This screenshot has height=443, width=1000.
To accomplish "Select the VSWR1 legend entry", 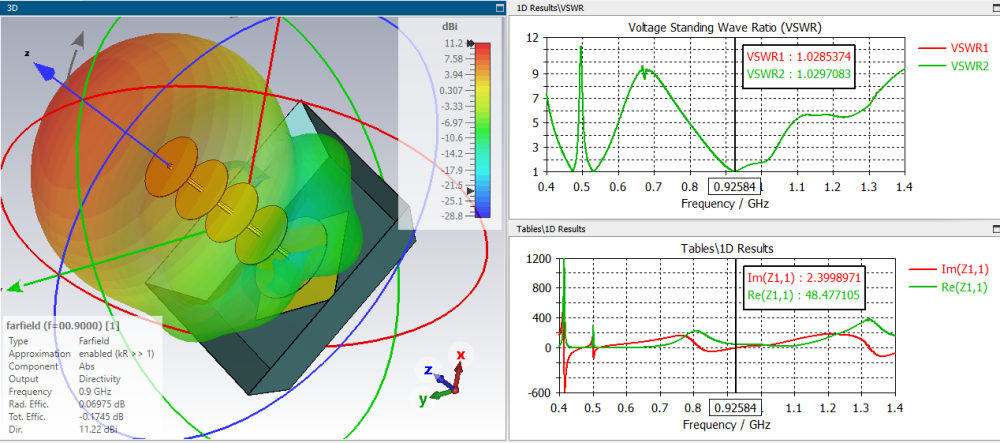I will [x=953, y=48].
